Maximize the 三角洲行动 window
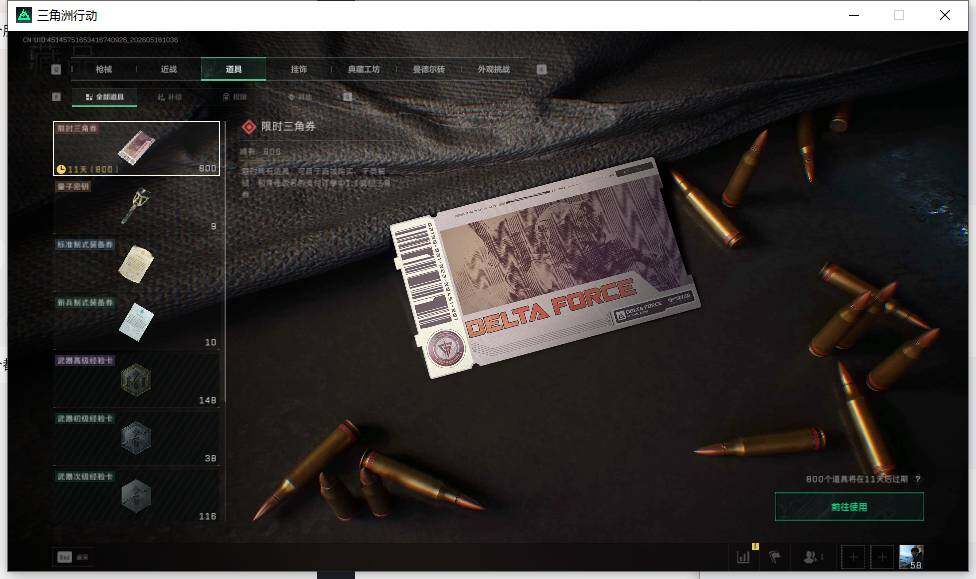This screenshot has height=579, width=976. pos(899,15)
